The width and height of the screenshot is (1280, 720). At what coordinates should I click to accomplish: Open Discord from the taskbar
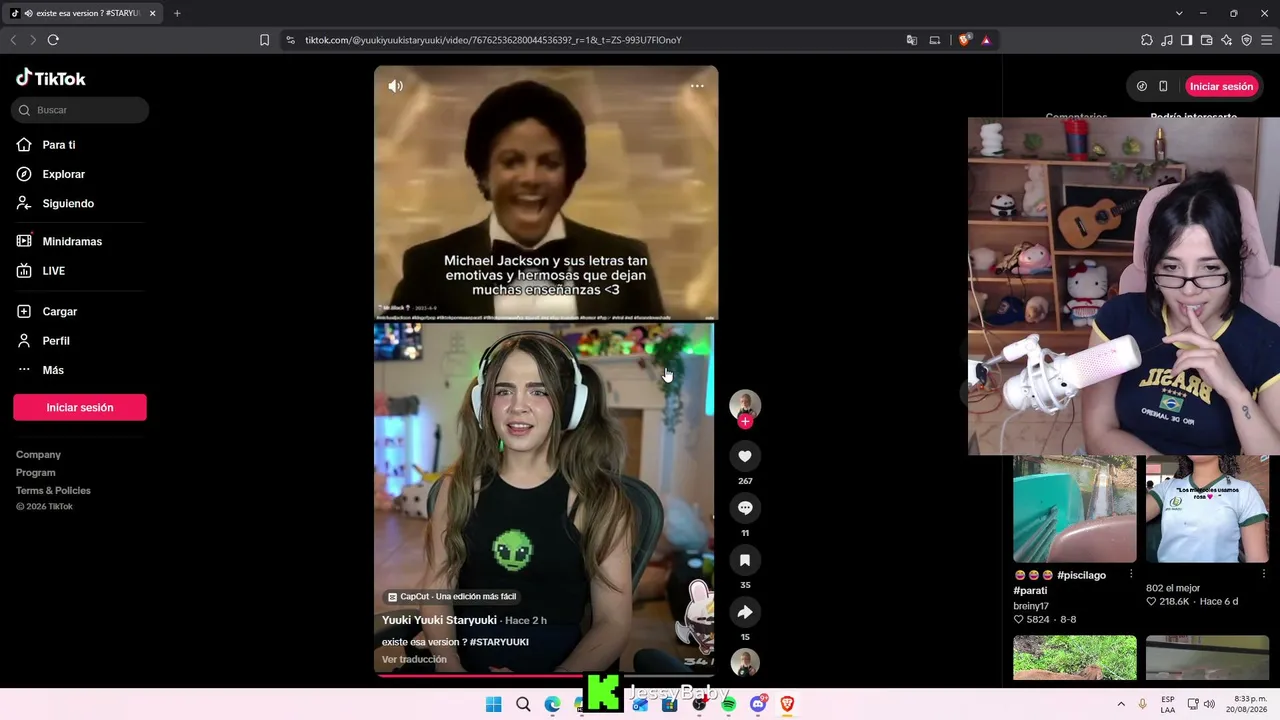[x=758, y=704]
